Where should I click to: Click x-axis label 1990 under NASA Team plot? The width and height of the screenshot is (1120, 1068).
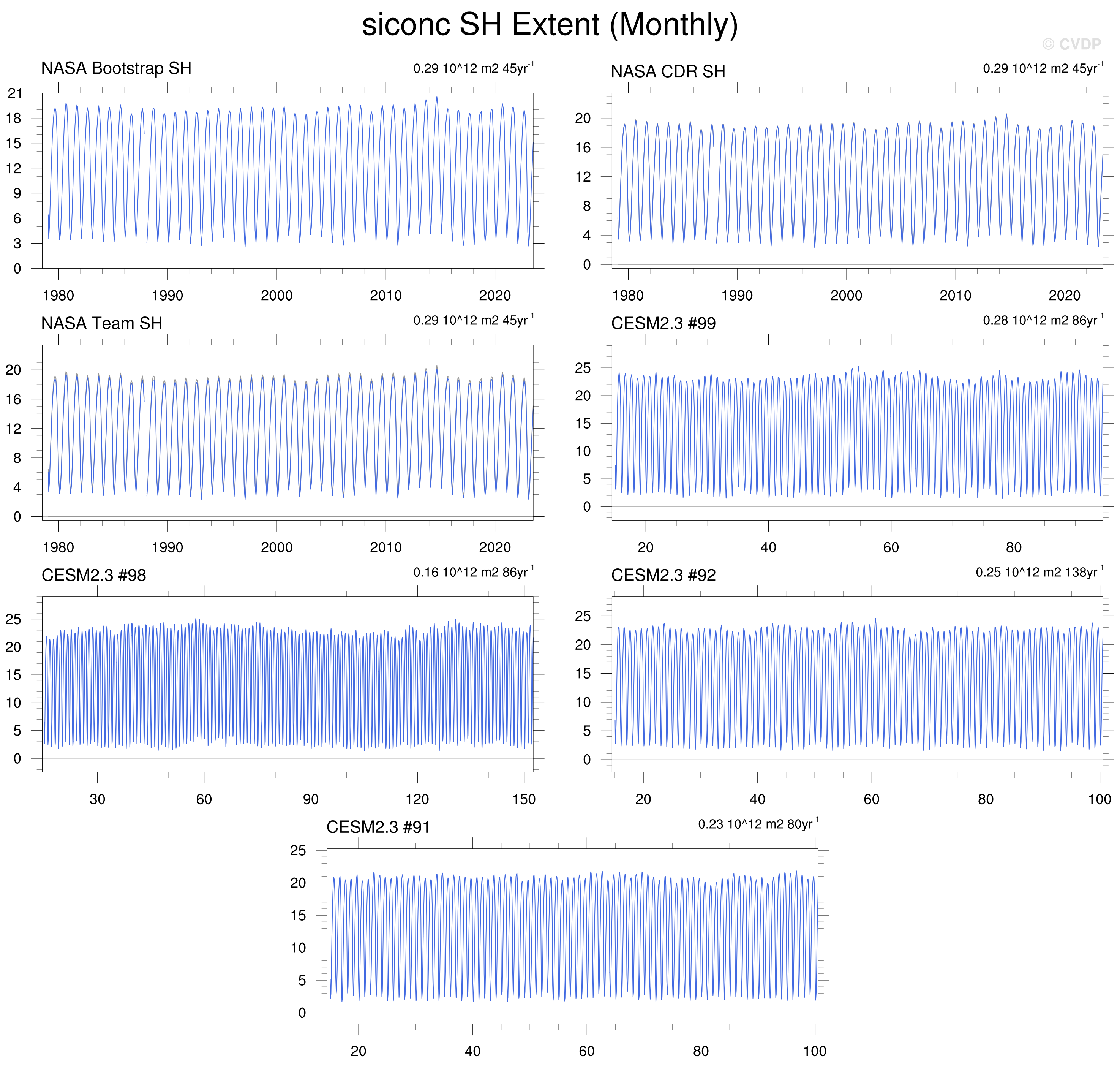[167, 547]
